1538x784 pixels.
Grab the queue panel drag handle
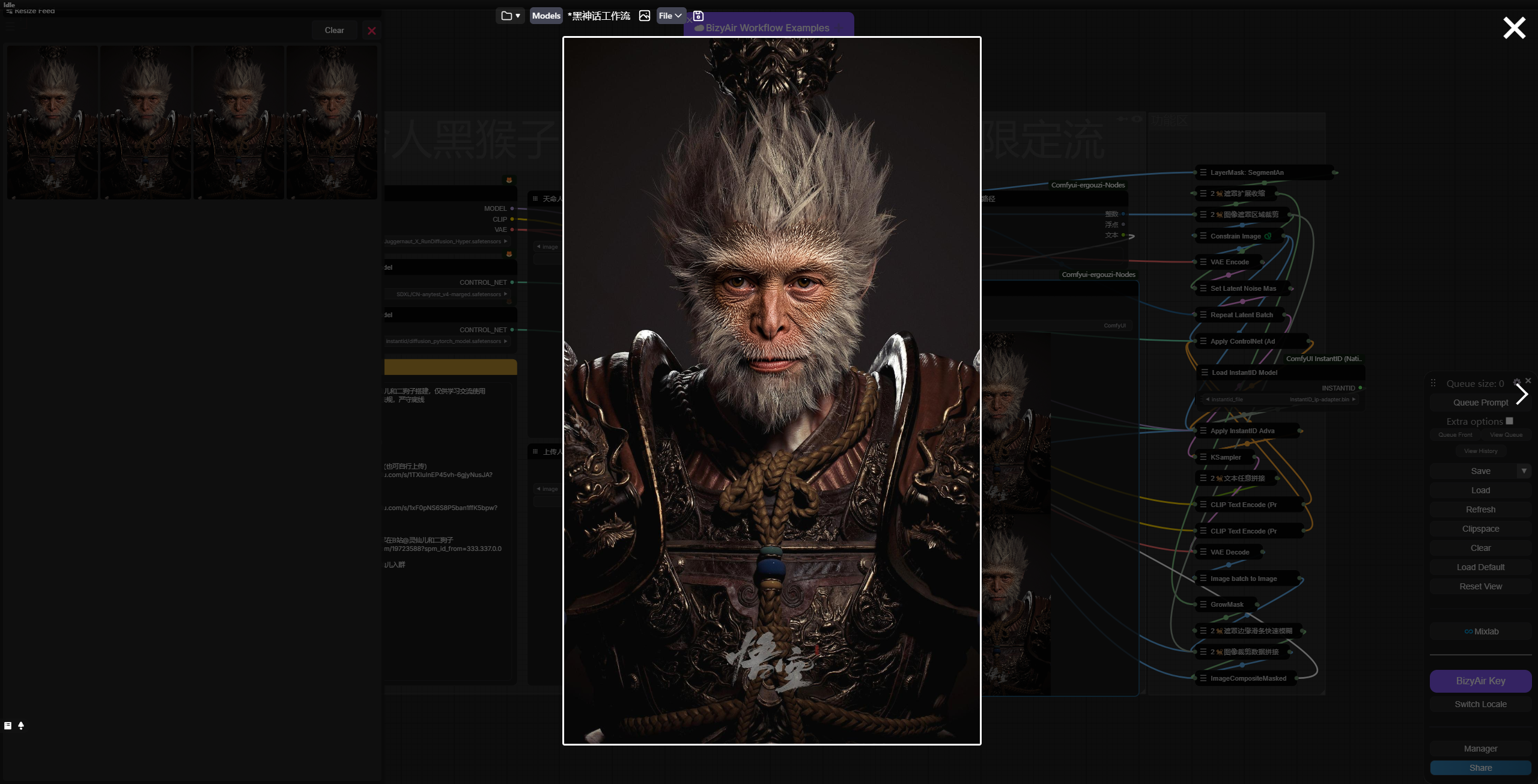tap(1433, 383)
